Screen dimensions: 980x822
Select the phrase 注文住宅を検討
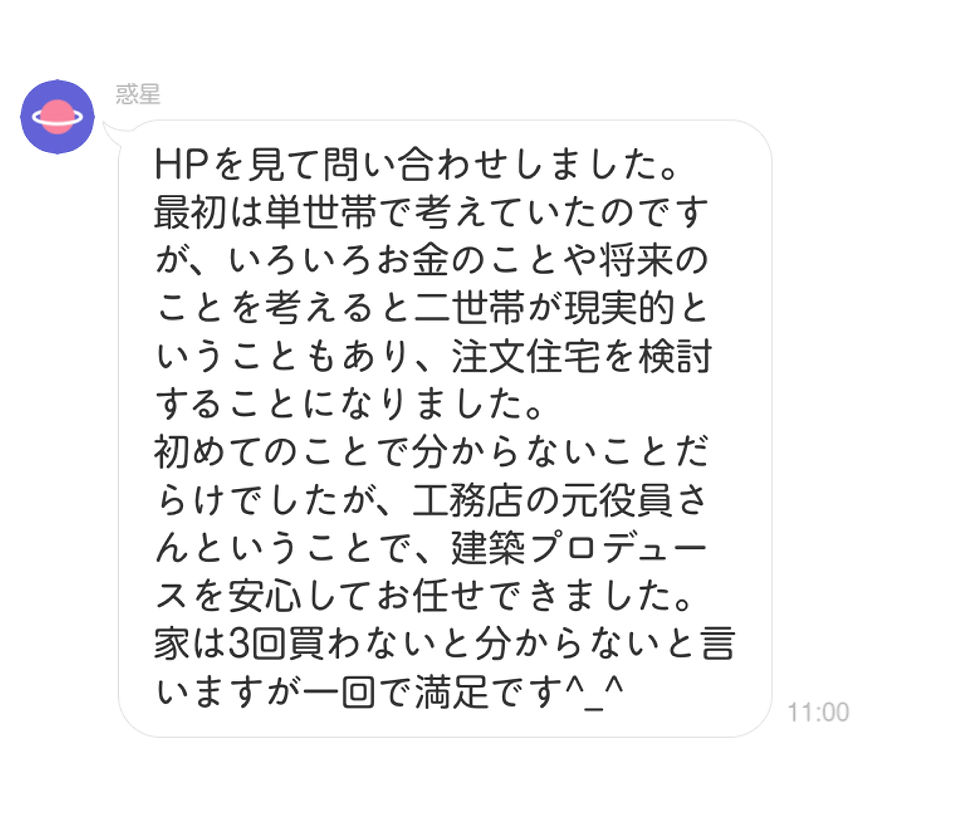(x=581, y=357)
